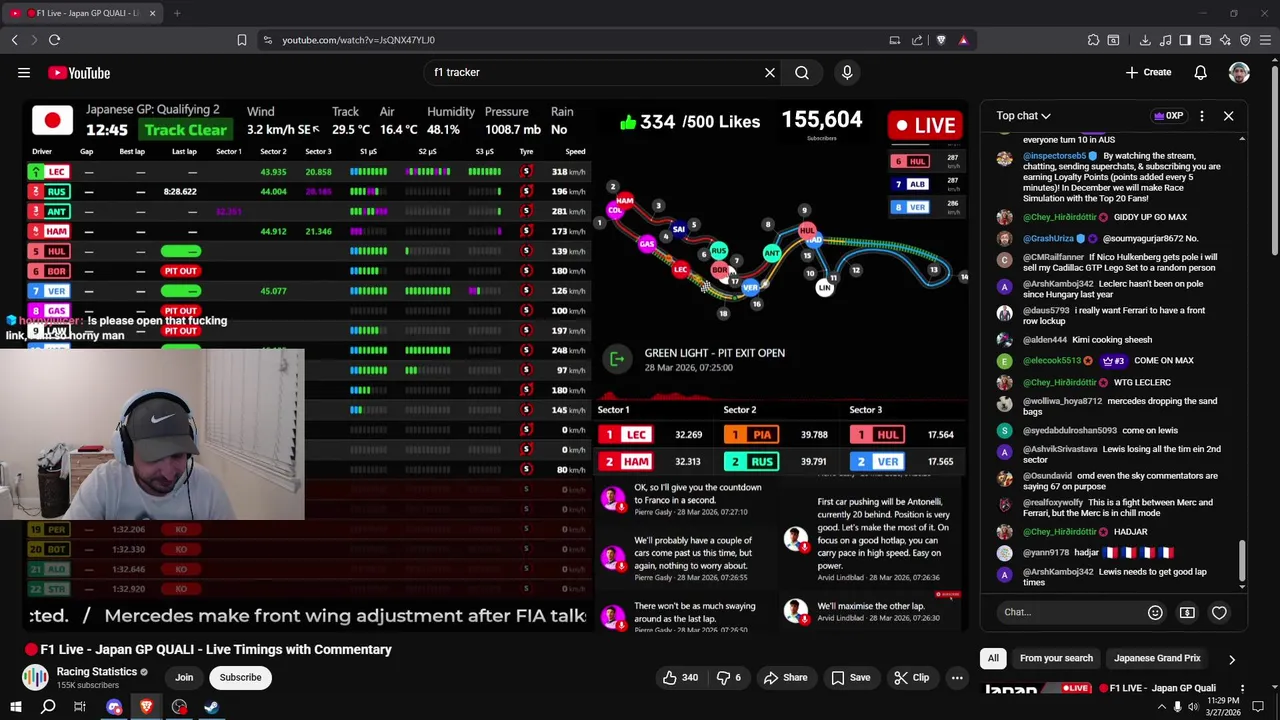The image size is (1280, 720).
Task: Click the Chat message input
Action: click(x=1068, y=612)
